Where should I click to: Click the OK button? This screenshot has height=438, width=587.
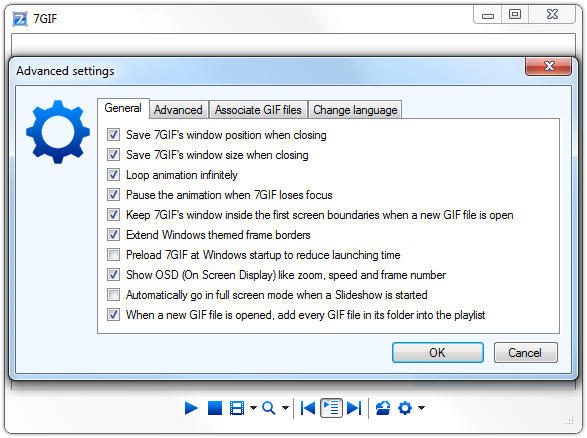click(x=438, y=353)
